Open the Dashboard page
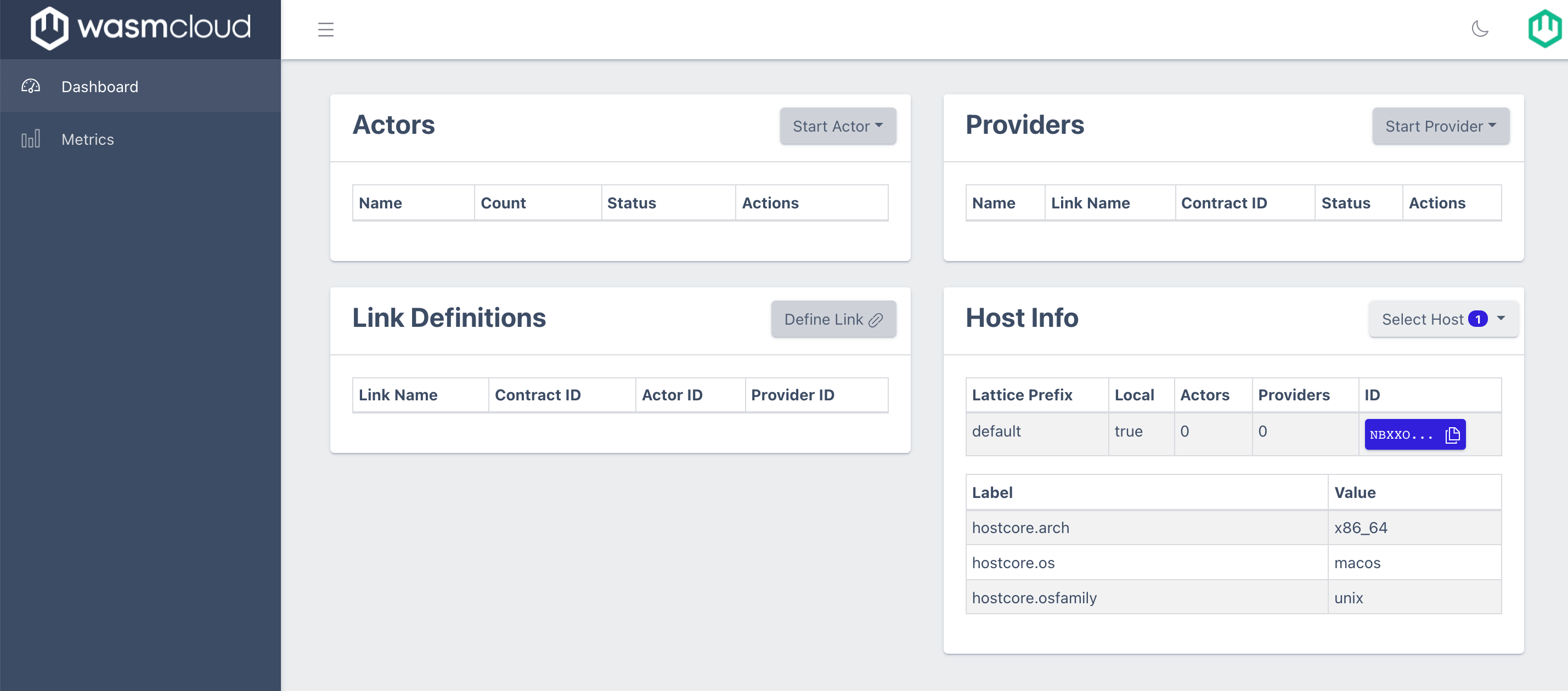The height and width of the screenshot is (691, 1568). coord(140,87)
